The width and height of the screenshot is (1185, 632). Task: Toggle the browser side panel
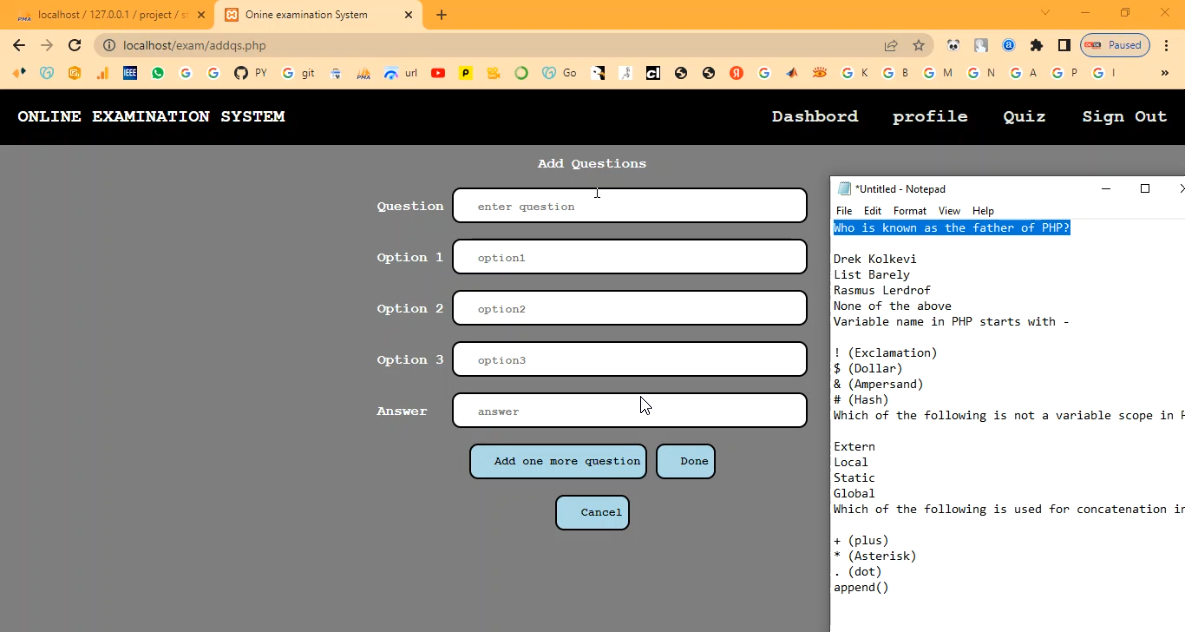pos(1063,45)
